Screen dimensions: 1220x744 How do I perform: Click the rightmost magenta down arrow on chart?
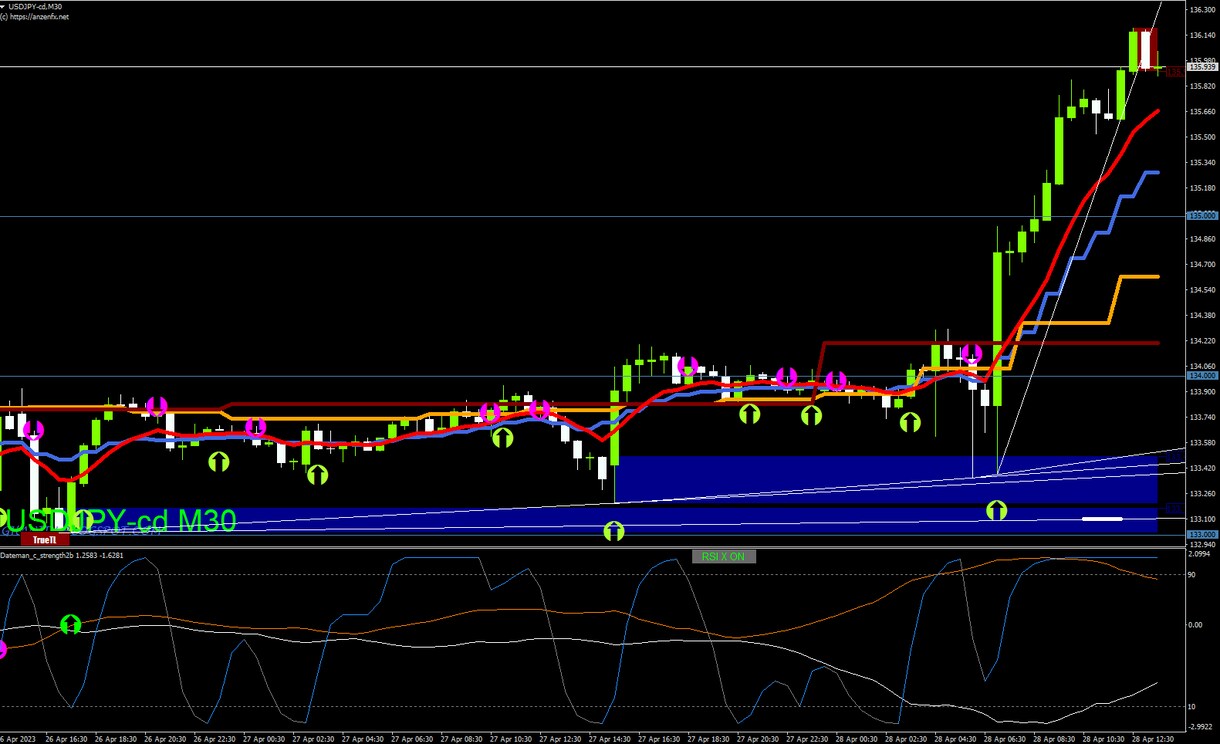pos(972,353)
